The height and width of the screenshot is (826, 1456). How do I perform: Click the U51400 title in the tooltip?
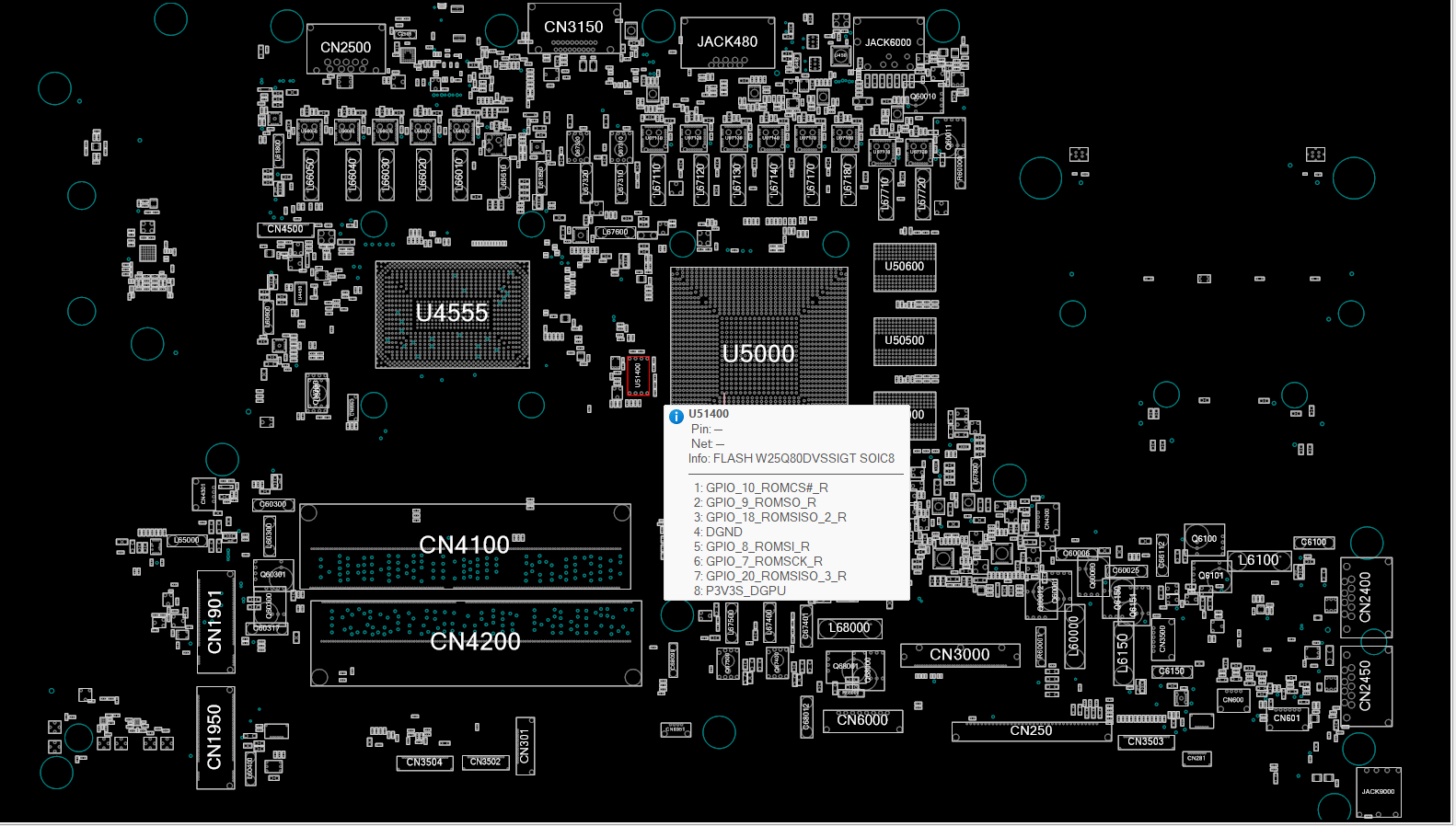pos(709,415)
